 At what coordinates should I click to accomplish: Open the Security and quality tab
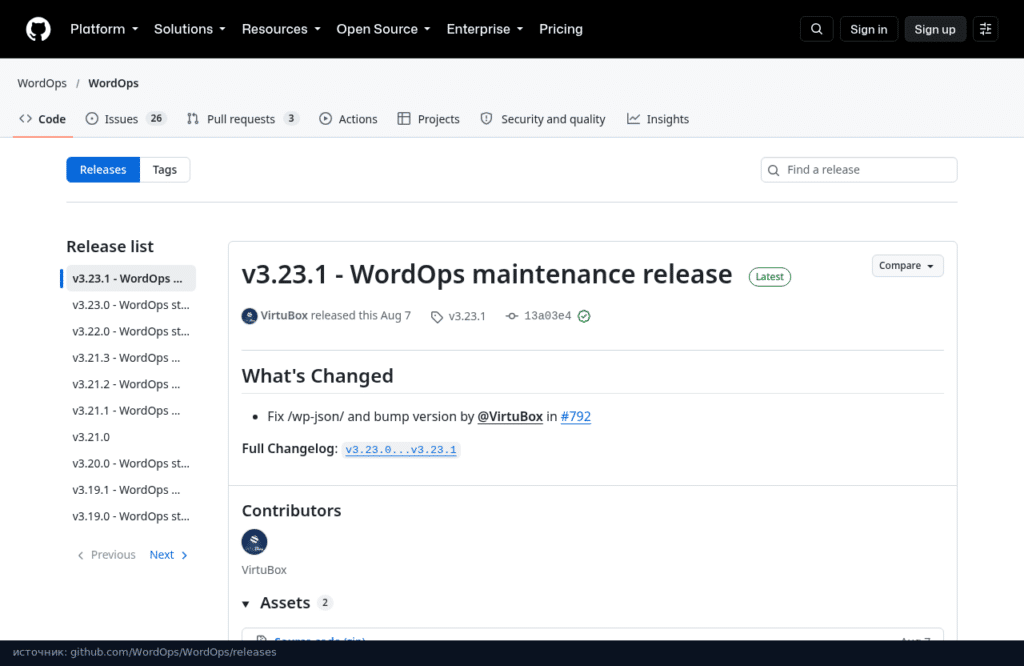(543, 119)
